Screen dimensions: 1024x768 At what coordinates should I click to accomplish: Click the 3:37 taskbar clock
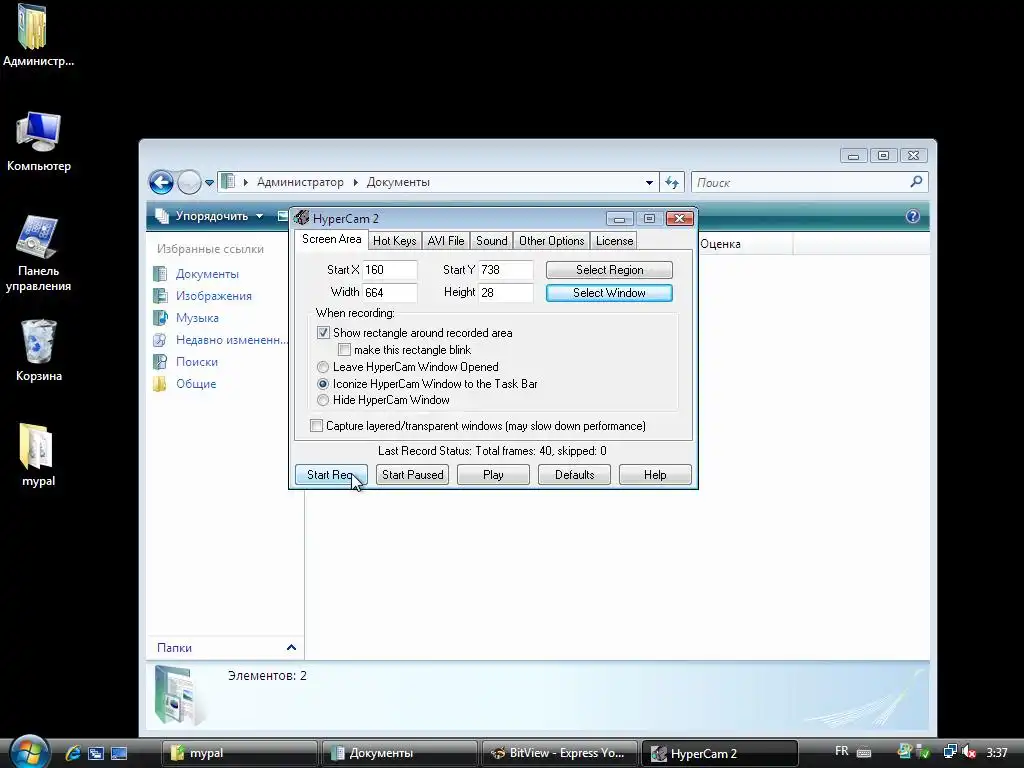pos(997,753)
